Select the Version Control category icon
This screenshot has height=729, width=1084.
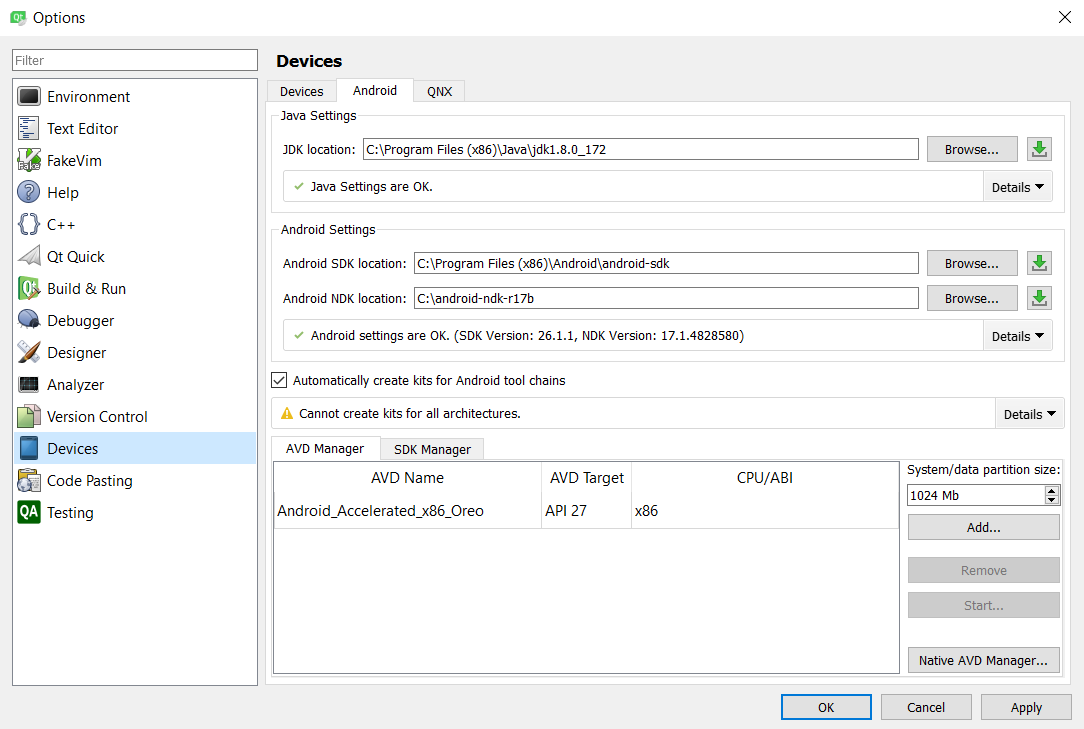pyautogui.click(x=29, y=416)
